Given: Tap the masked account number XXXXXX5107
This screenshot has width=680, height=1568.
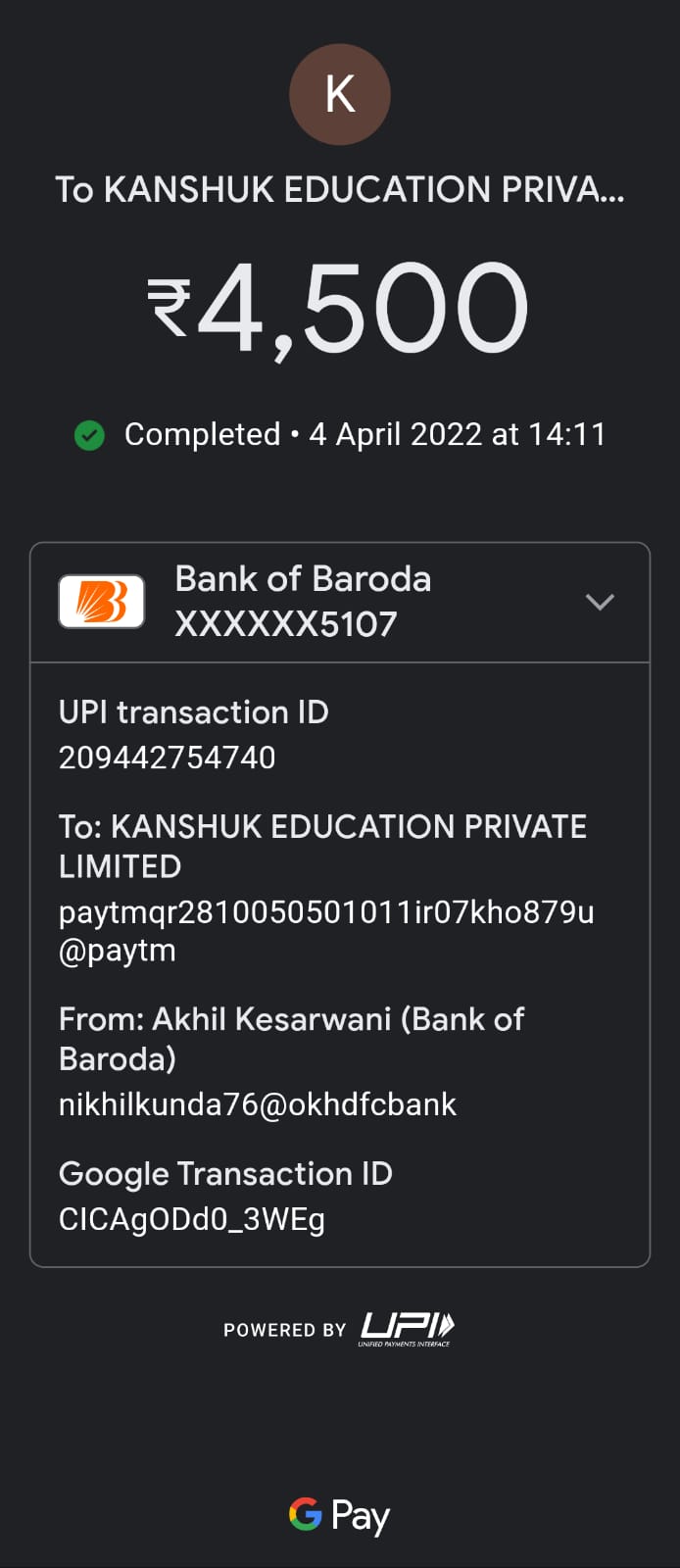Looking at the screenshot, I should pyautogui.click(x=286, y=624).
